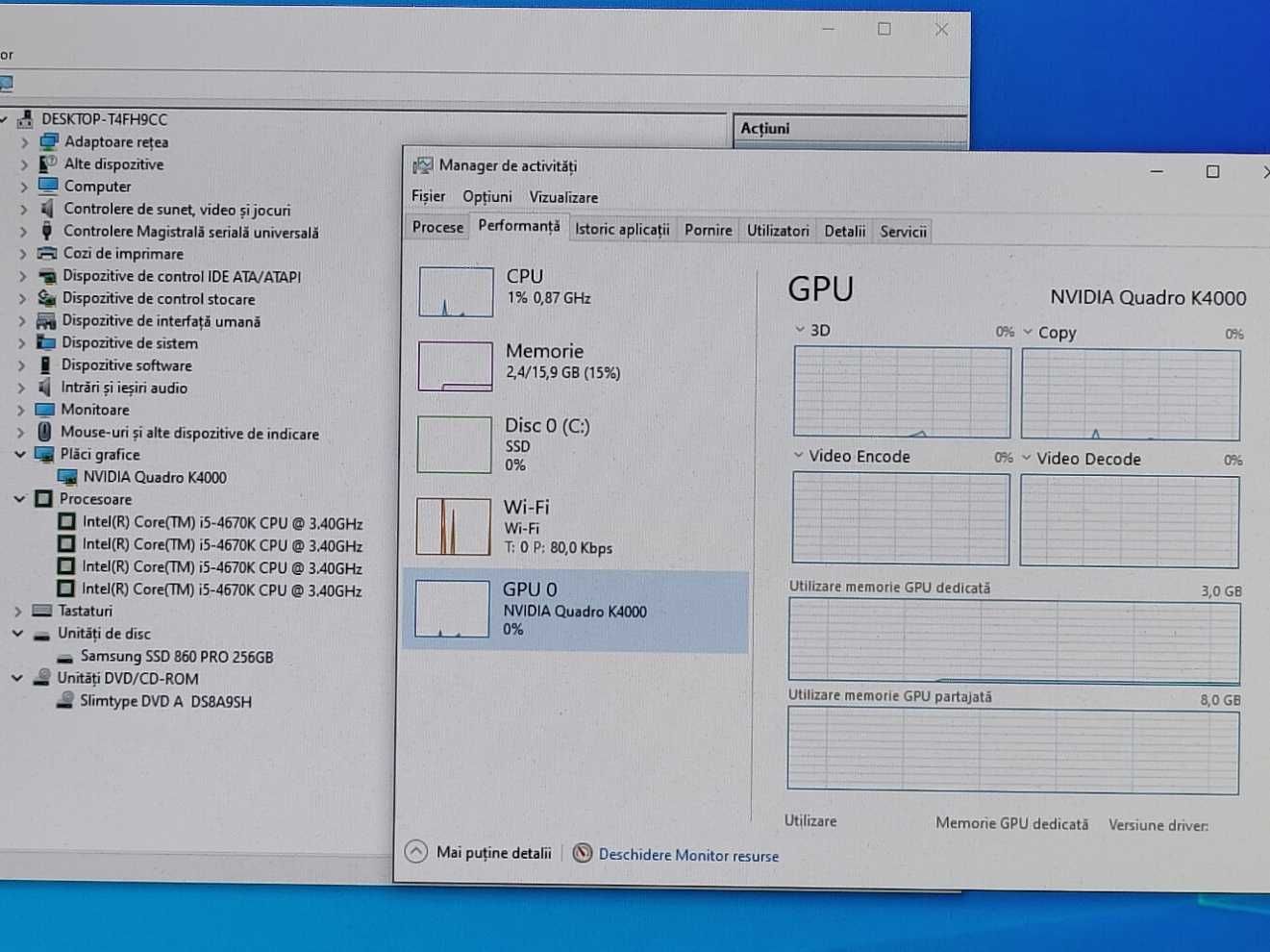Screen dimensions: 1270x952
Task: Open the Opțiuni menu
Action: coord(487,196)
